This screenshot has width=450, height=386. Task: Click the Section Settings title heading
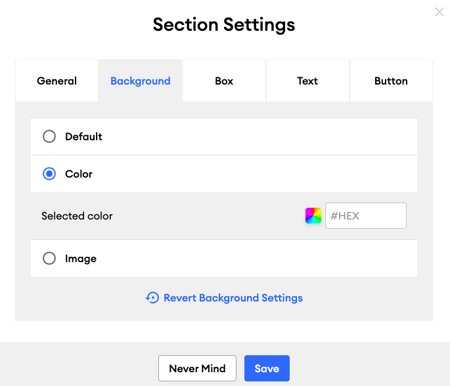pos(224,25)
